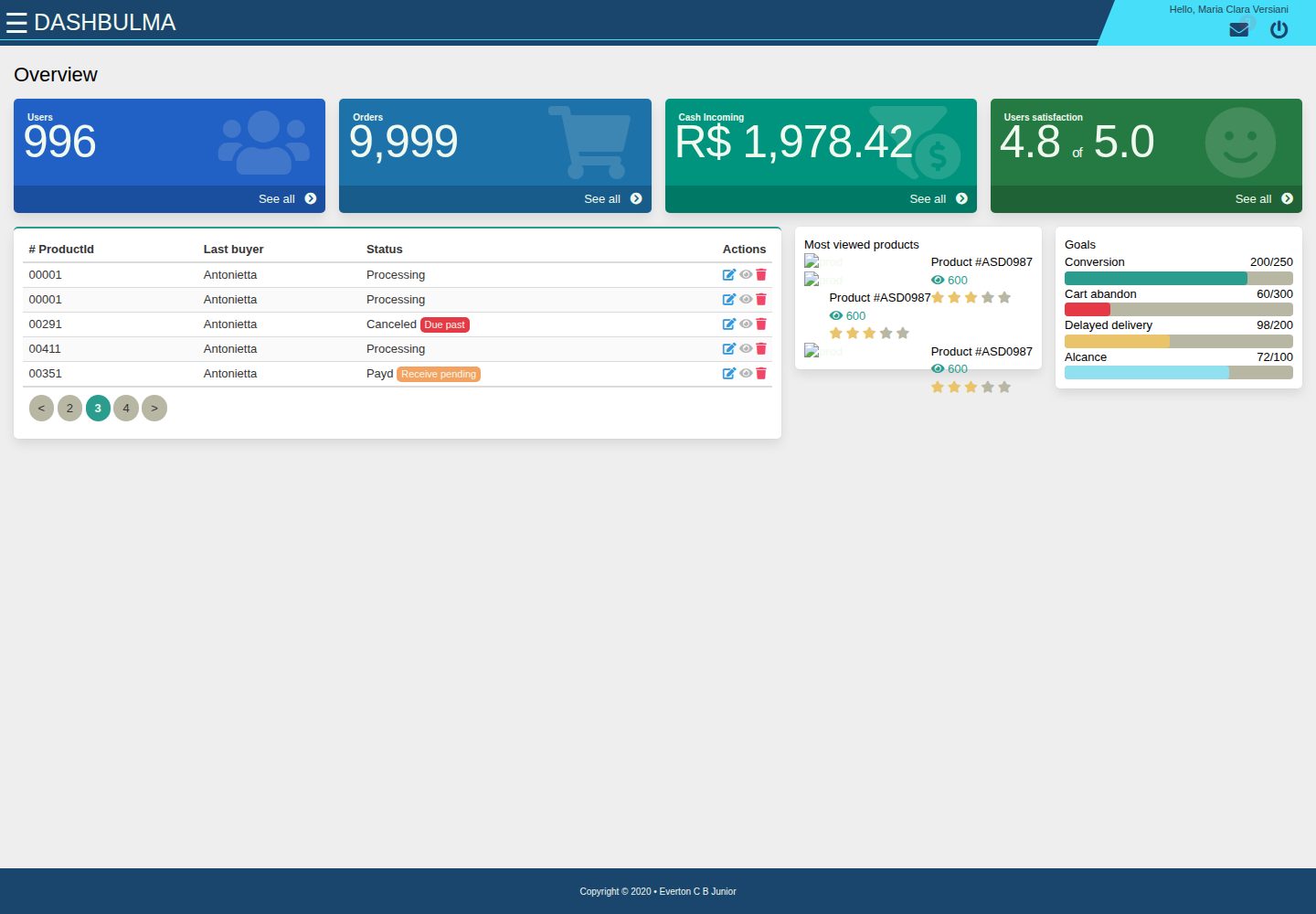Screen dimensions: 1316x914
Task: Click the "Actions" column header
Action: pos(745,250)
